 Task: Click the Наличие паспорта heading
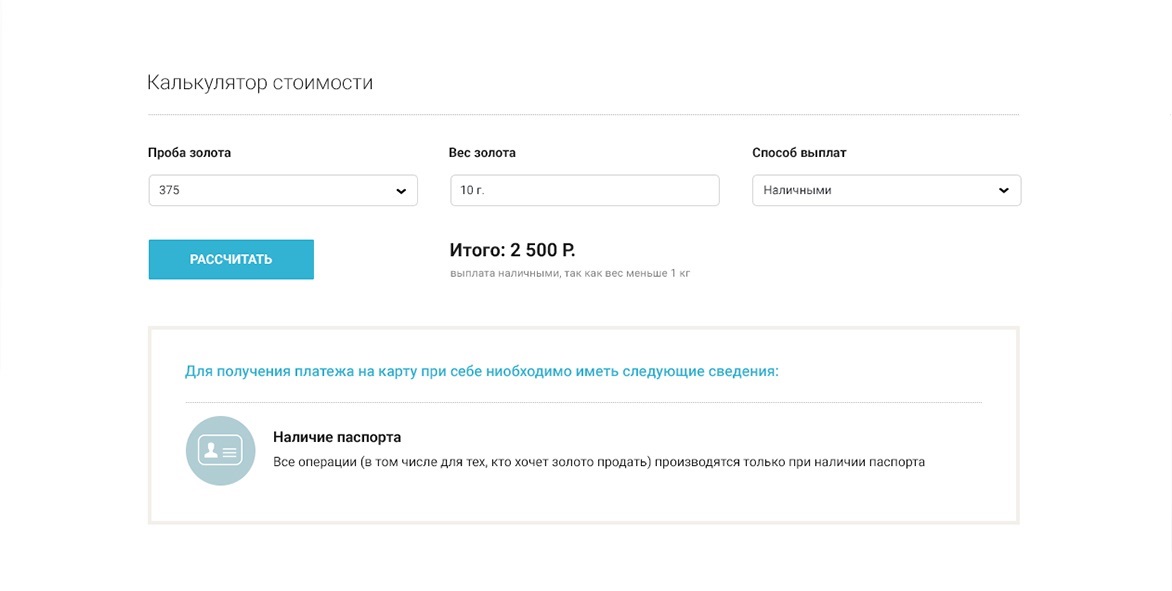click(x=337, y=437)
